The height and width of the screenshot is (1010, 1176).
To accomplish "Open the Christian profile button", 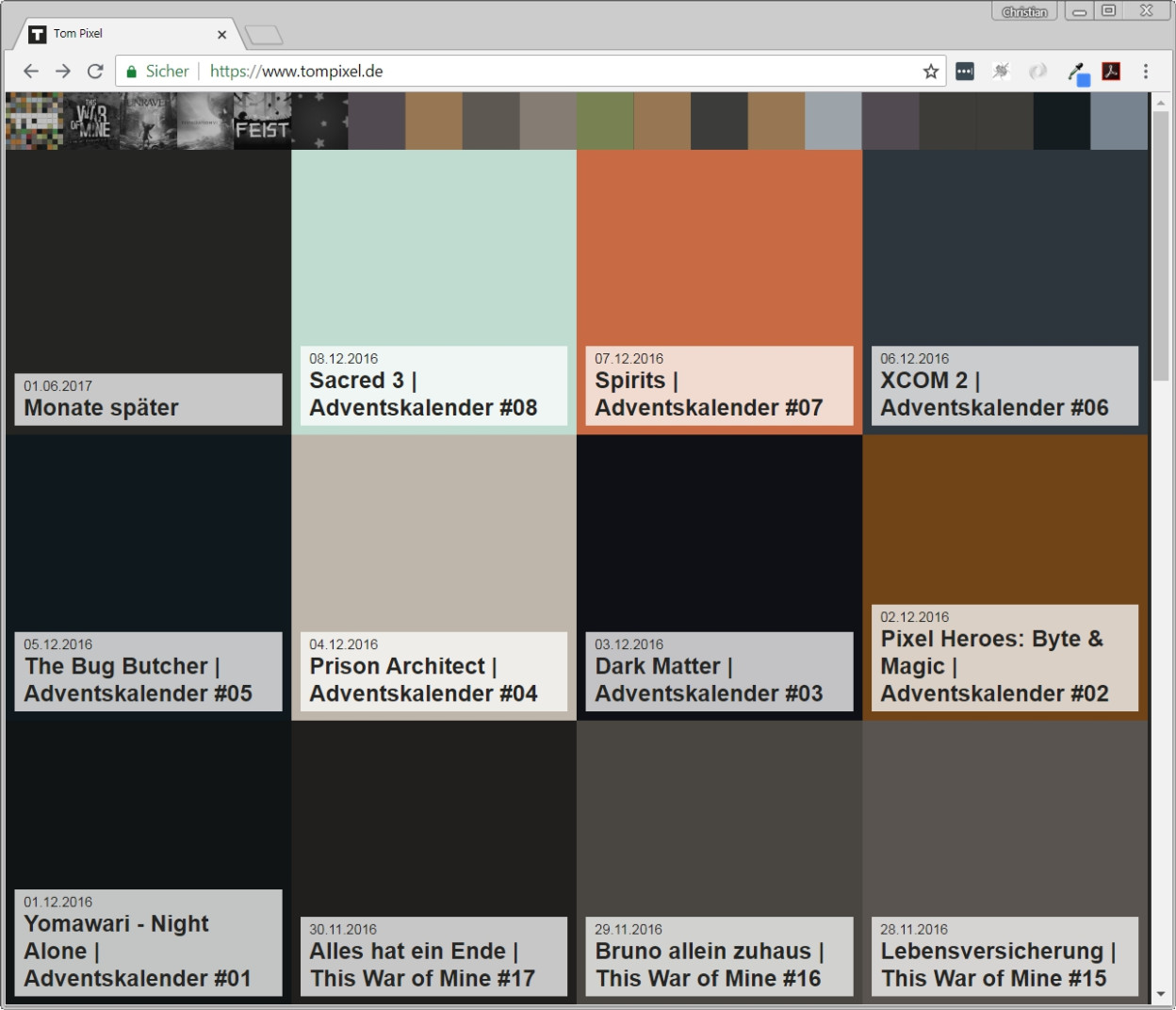I will pos(1024,11).
